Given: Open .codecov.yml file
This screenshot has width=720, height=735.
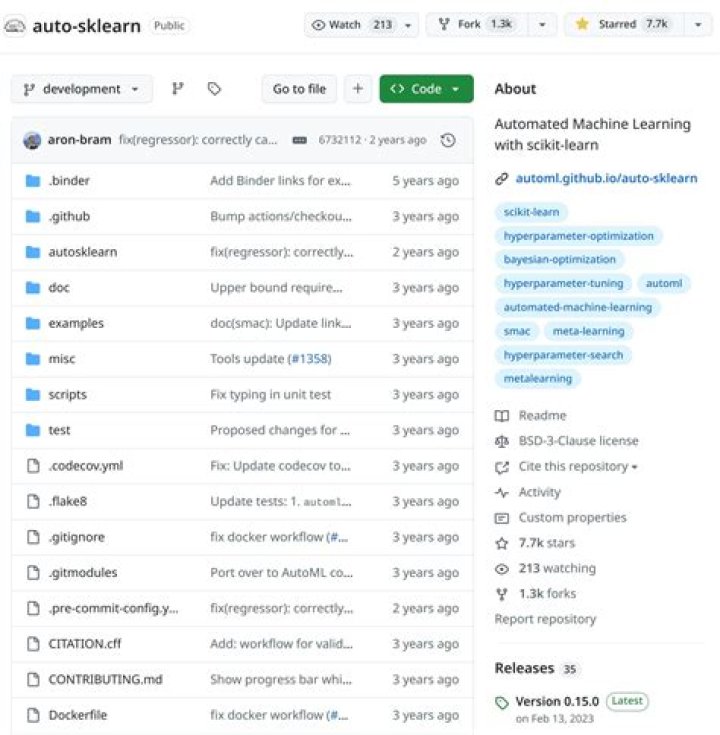Looking at the screenshot, I should pyautogui.click(x=85, y=465).
